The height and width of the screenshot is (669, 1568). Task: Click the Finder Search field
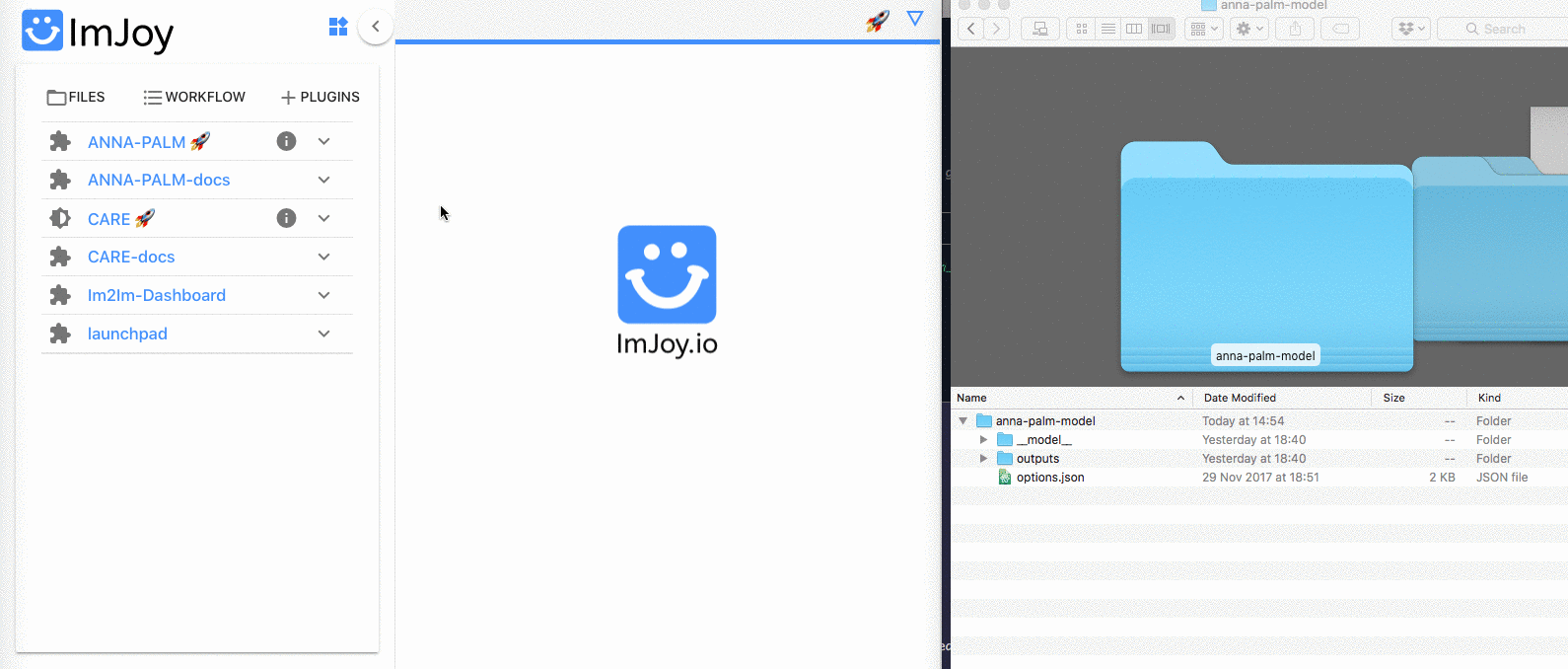click(1502, 29)
